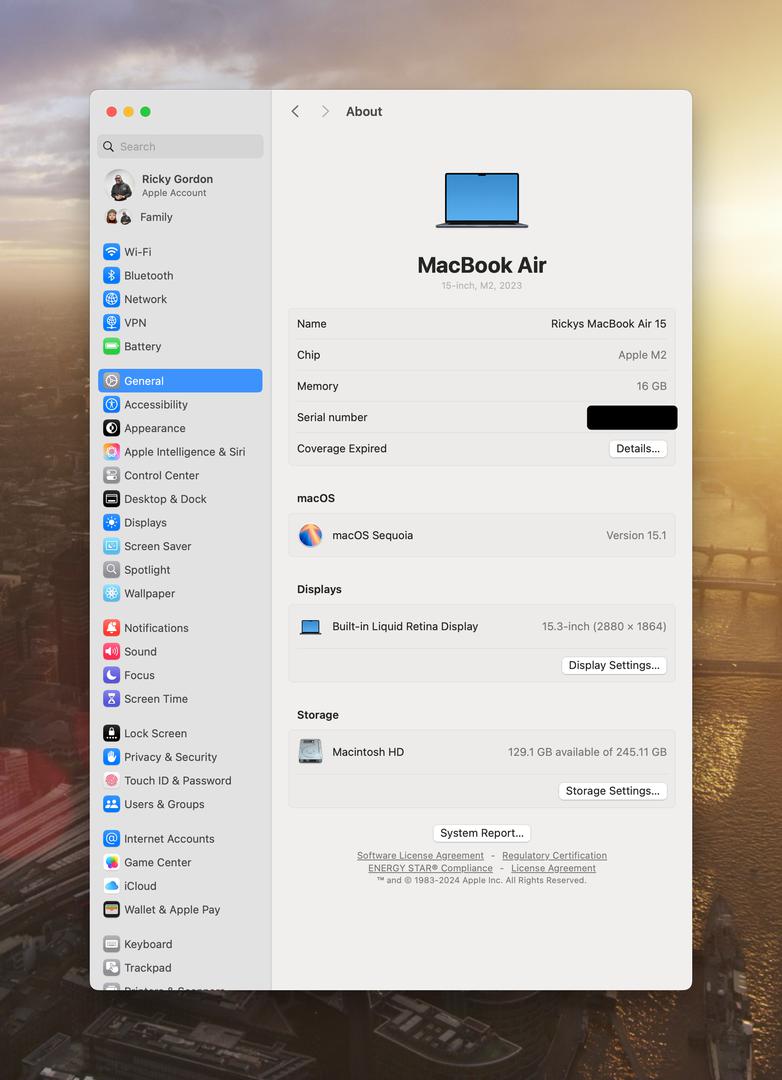Open Desktop & Dock icon
The height and width of the screenshot is (1080, 782).
coord(112,499)
